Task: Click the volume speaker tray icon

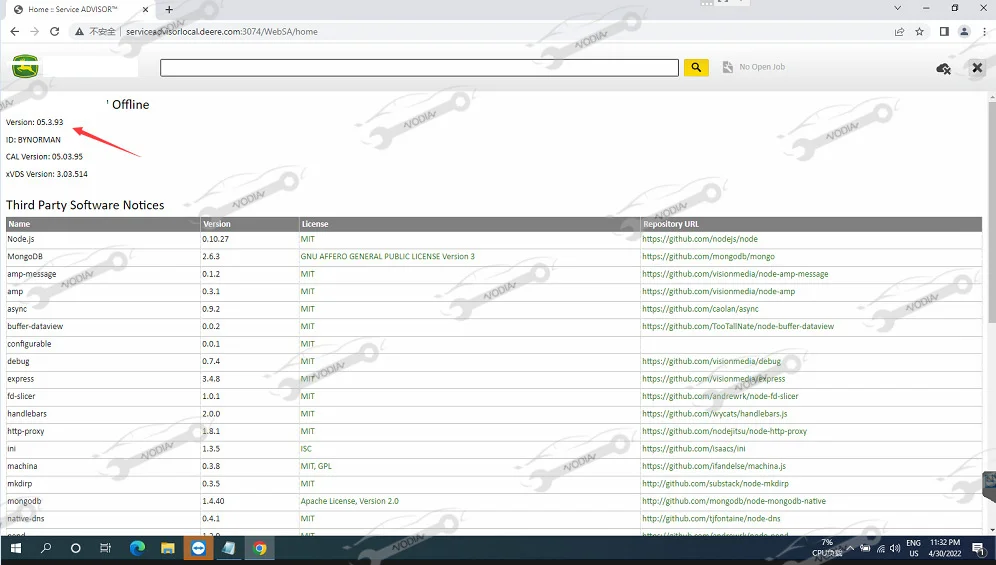Action: pyautogui.click(x=895, y=548)
